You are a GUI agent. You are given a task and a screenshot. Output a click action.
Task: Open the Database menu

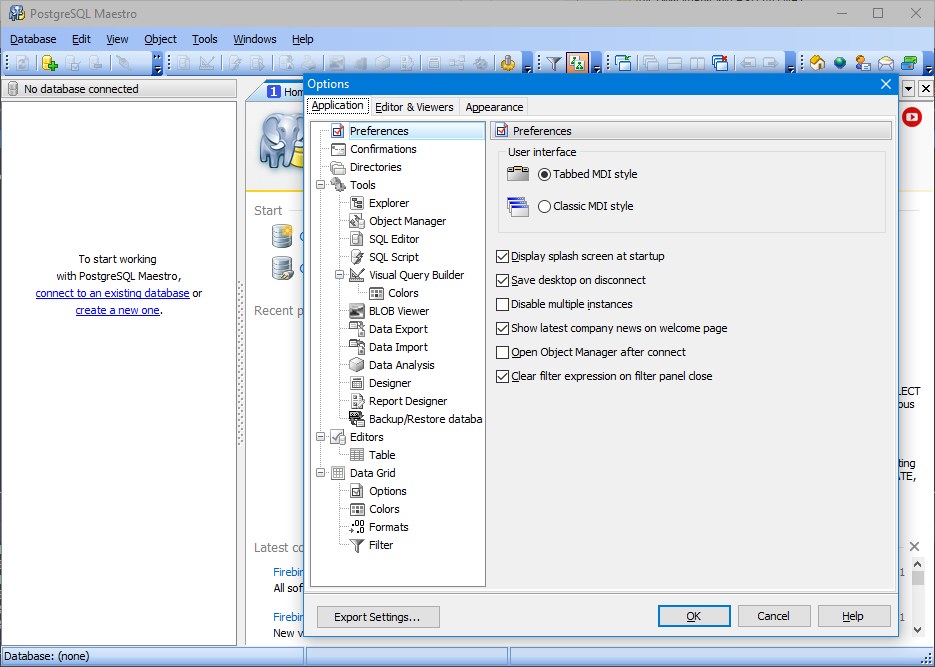(x=33, y=39)
